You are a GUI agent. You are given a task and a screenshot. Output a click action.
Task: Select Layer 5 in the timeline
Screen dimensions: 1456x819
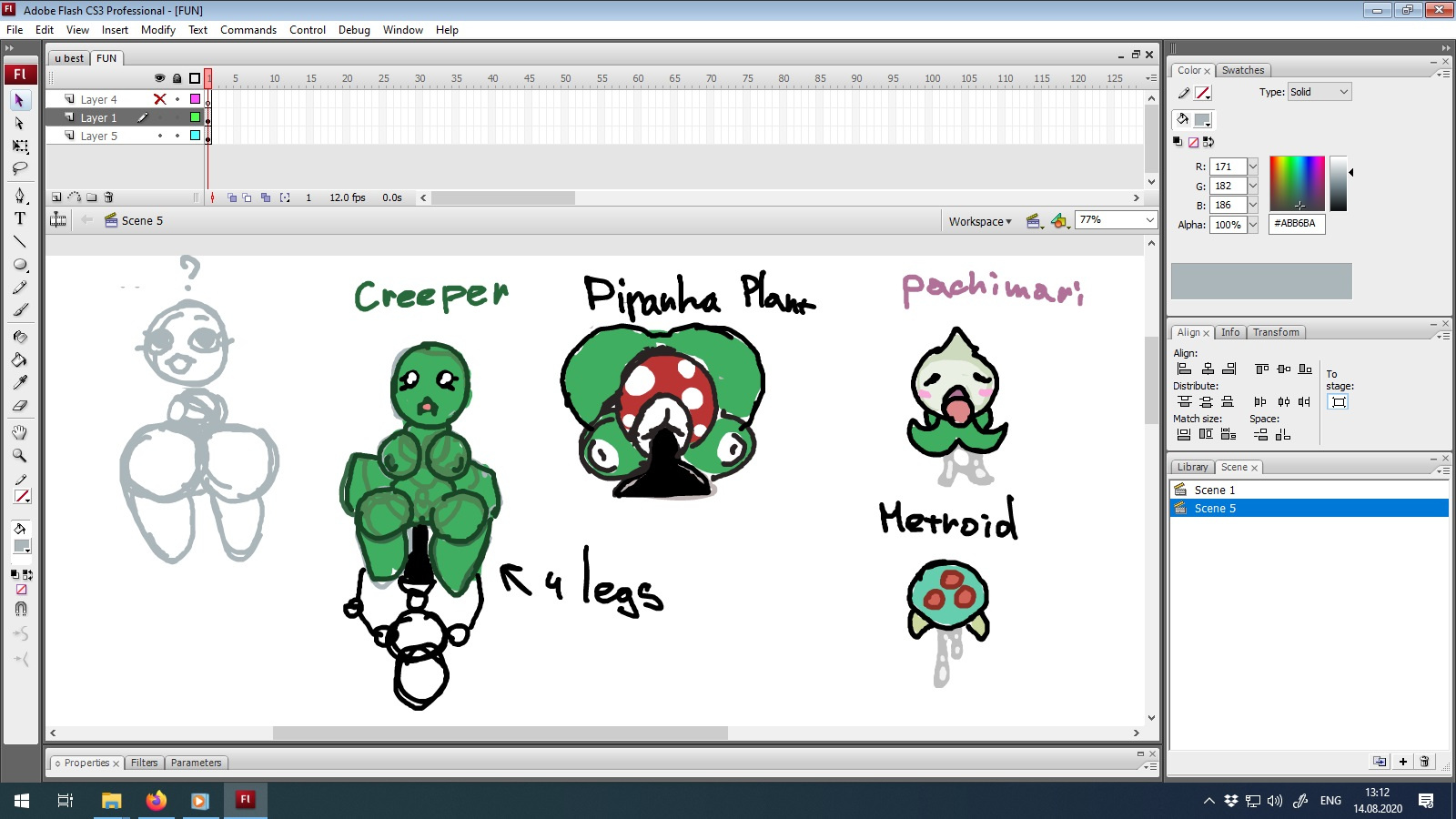pos(99,136)
